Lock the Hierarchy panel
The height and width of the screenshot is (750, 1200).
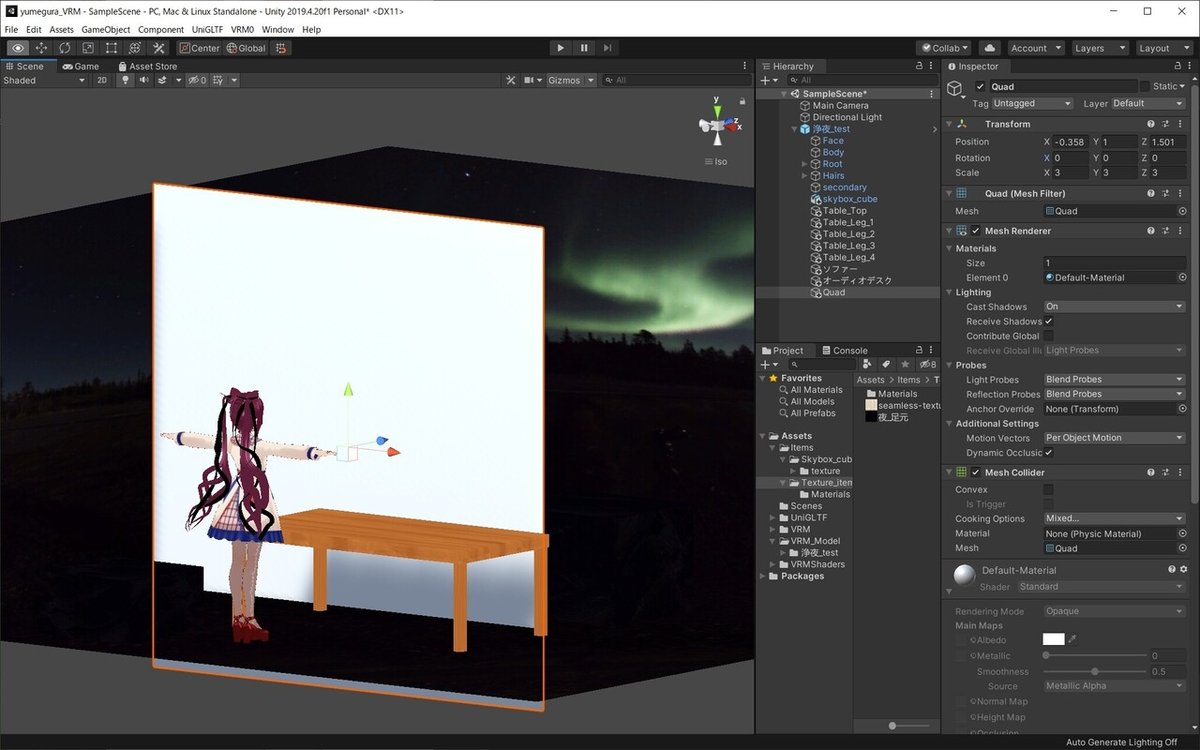tap(919, 66)
